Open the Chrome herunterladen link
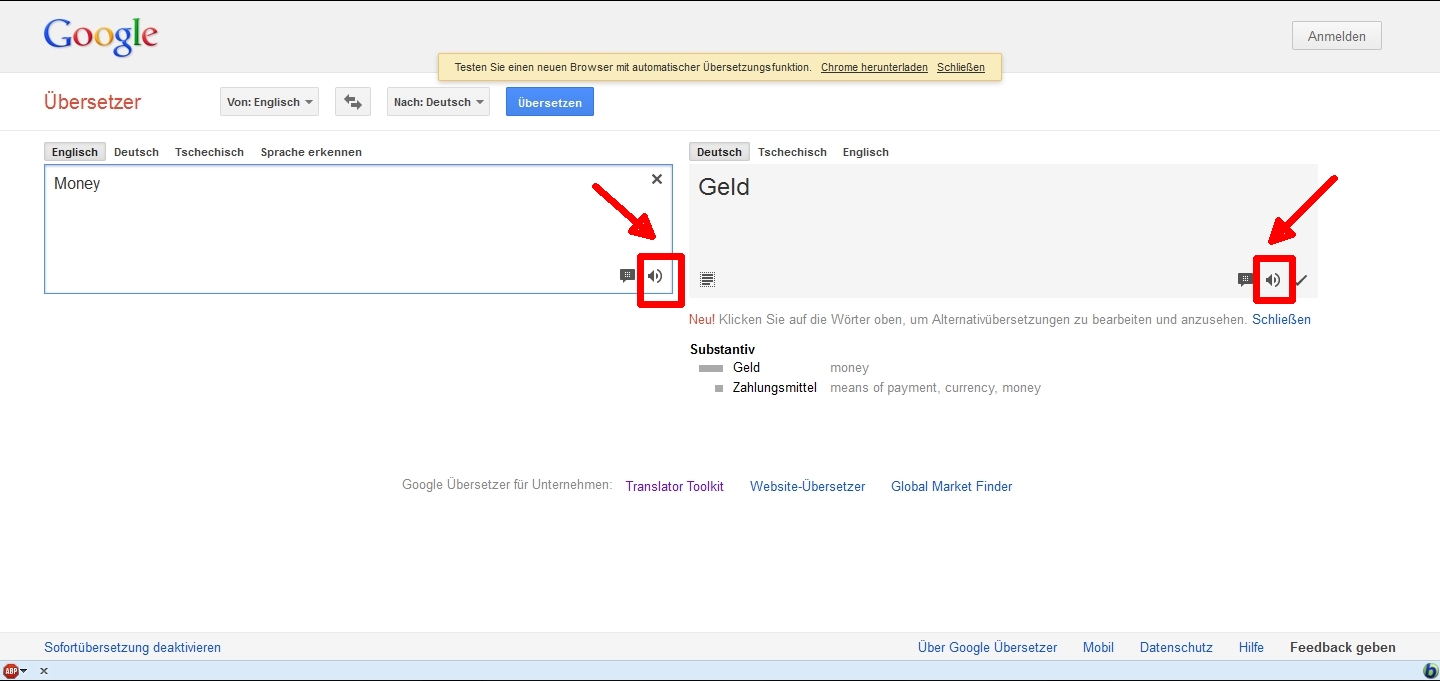This screenshot has height=681, width=1440. (874, 67)
